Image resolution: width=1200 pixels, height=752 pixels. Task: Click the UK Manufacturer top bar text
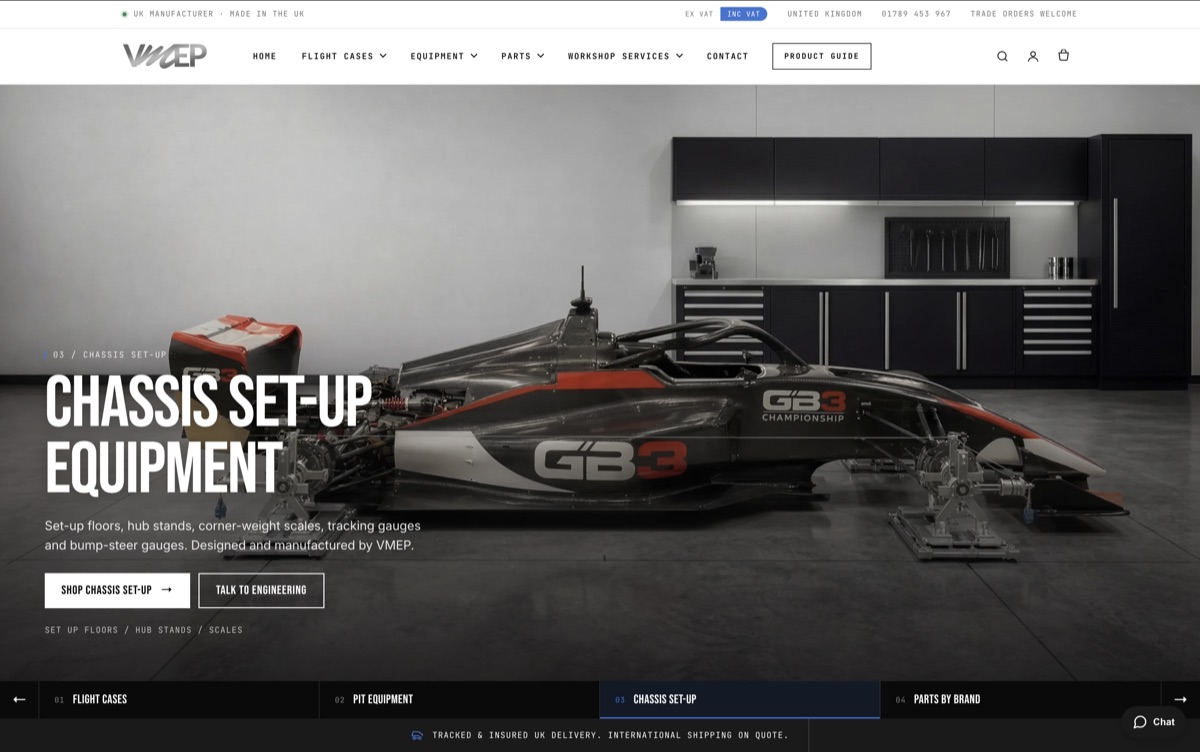point(219,14)
